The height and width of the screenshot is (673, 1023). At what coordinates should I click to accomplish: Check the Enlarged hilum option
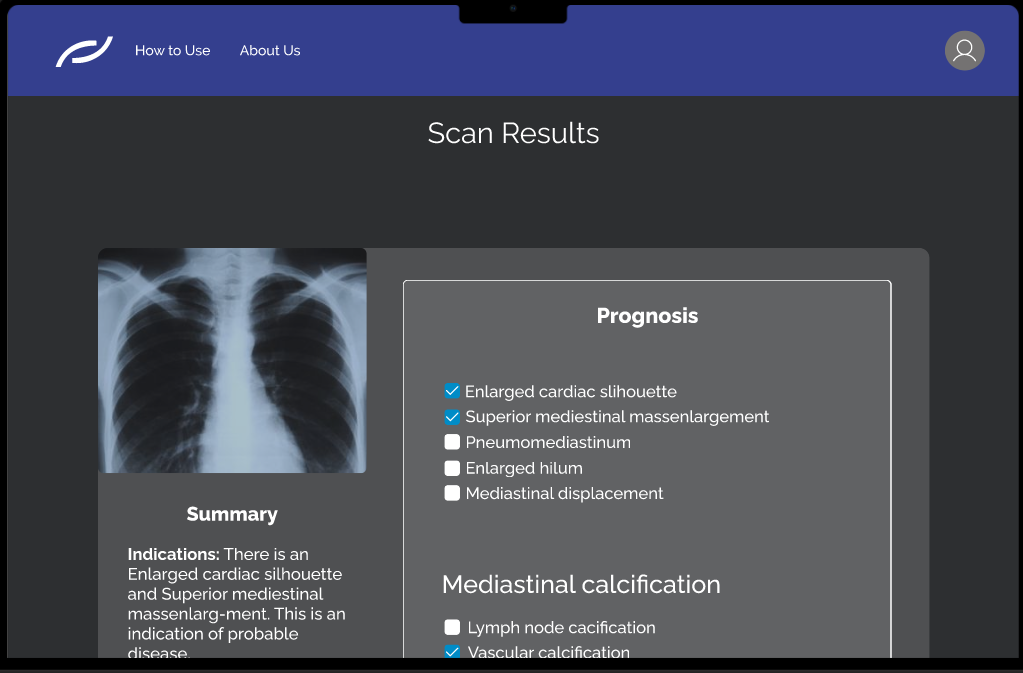coord(452,467)
